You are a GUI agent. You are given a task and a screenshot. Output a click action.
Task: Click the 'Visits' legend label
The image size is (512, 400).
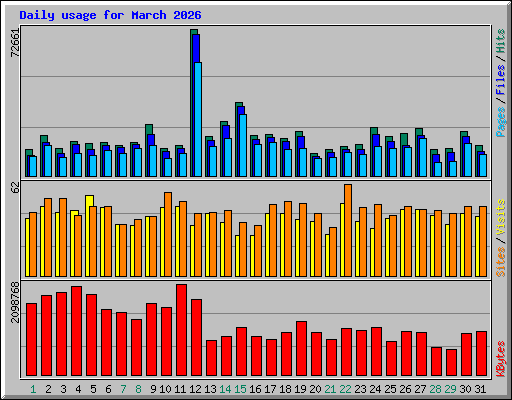(x=500, y=218)
